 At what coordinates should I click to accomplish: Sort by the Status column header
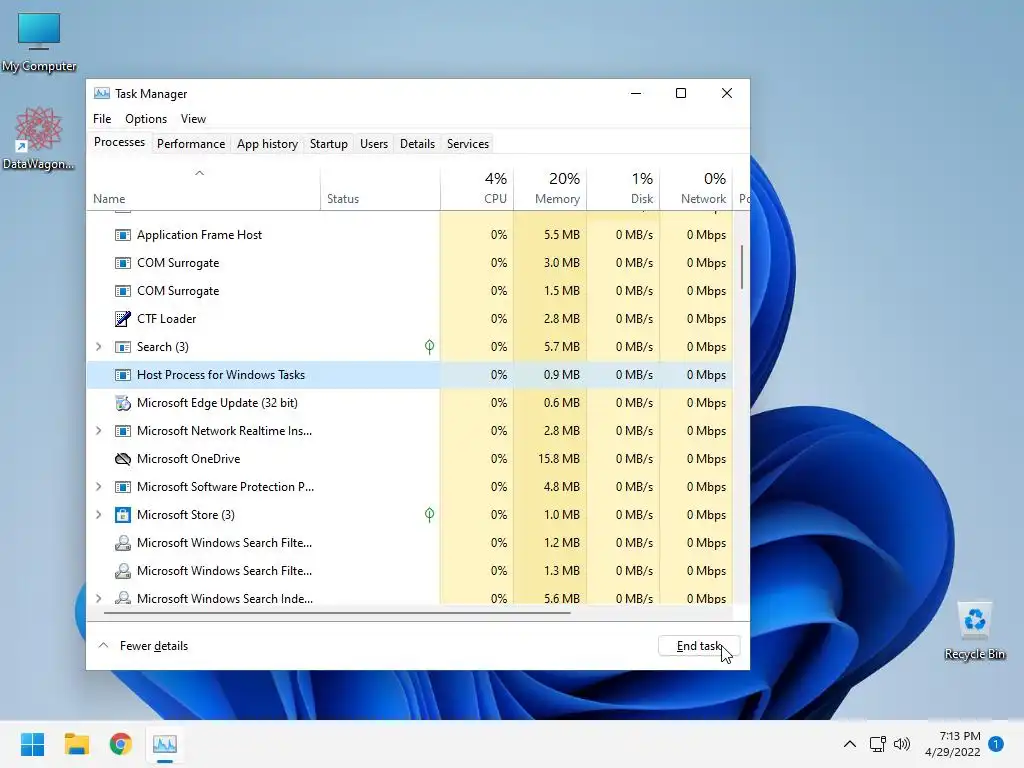pyautogui.click(x=380, y=189)
